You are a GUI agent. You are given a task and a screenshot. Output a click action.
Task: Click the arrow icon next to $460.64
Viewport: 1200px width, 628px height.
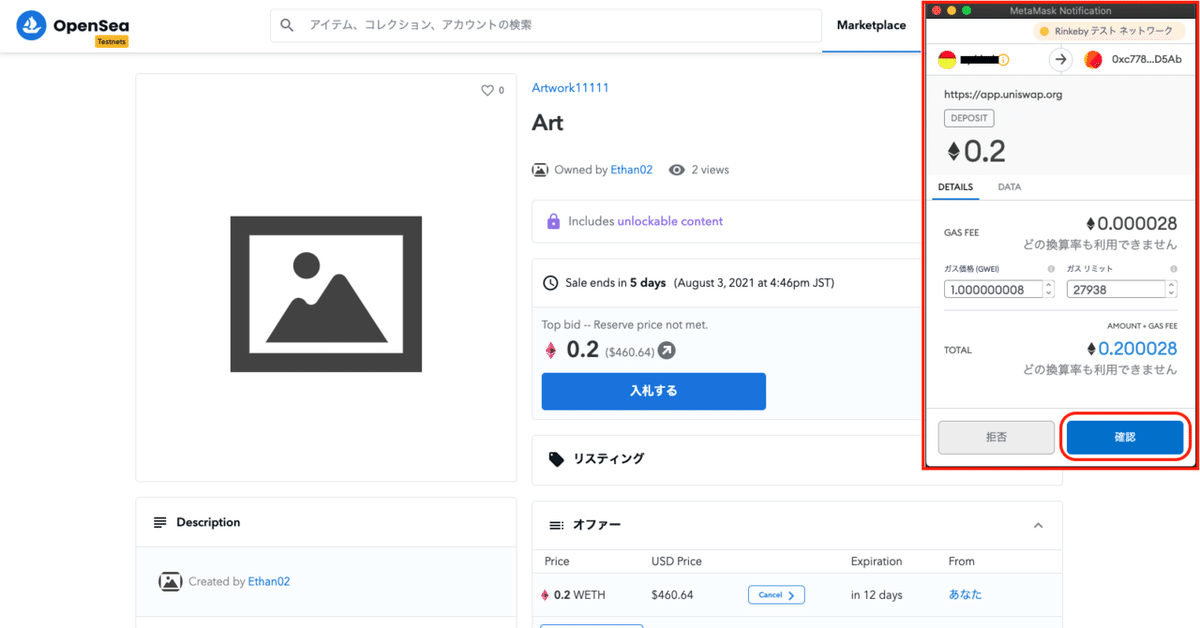point(665,351)
